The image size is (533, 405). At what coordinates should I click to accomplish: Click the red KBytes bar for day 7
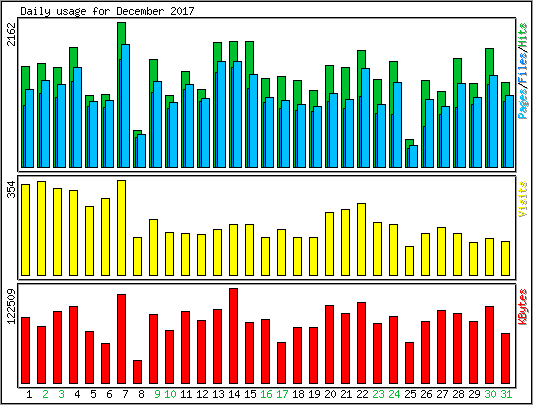coord(121,339)
